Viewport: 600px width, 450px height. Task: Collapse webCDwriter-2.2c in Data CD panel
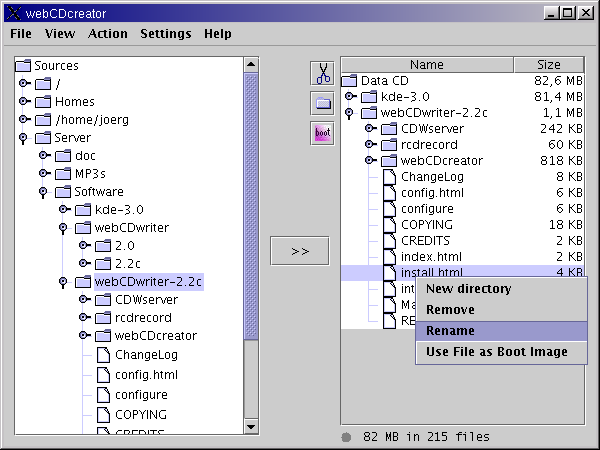point(349,113)
